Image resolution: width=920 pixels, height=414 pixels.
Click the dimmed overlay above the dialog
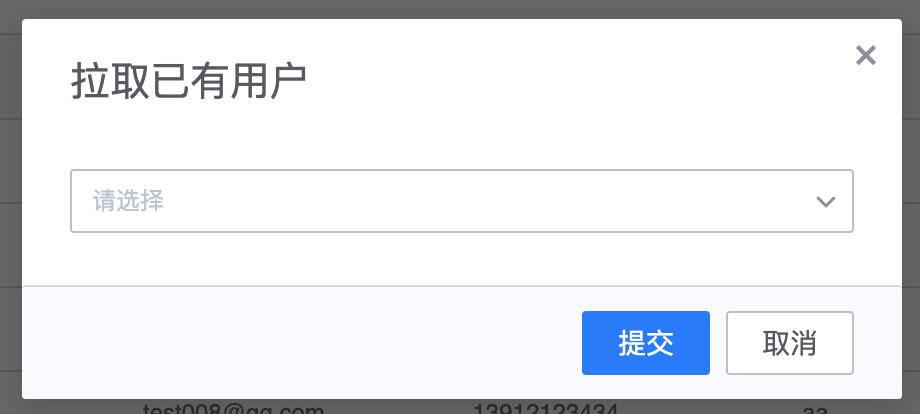click(460, 9)
